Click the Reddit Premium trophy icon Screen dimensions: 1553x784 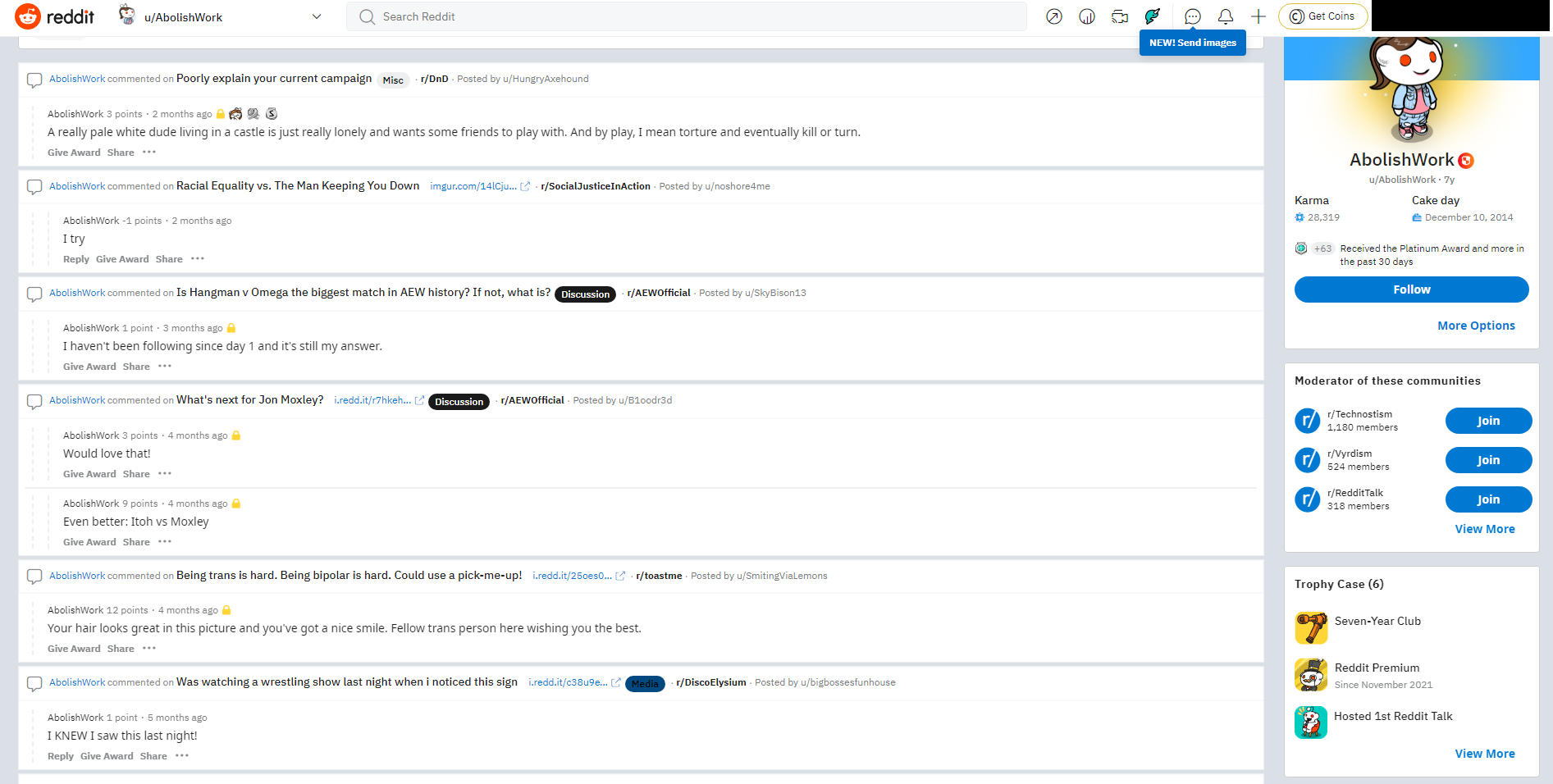pyautogui.click(x=1311, y=675)
